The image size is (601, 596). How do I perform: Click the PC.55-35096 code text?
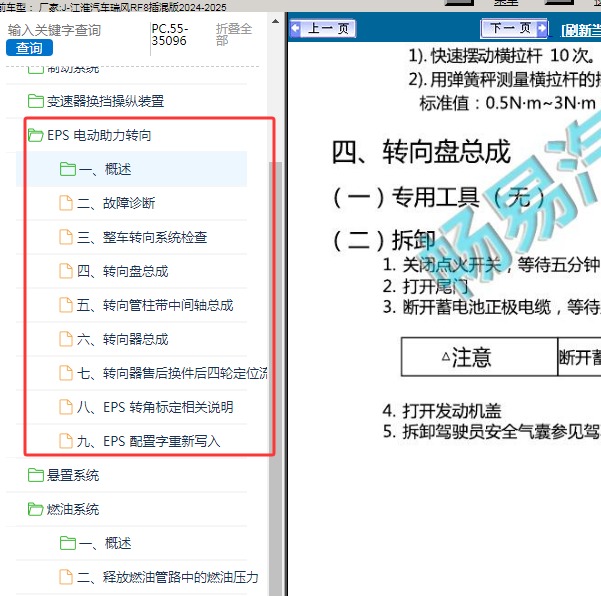pos(170,34)
